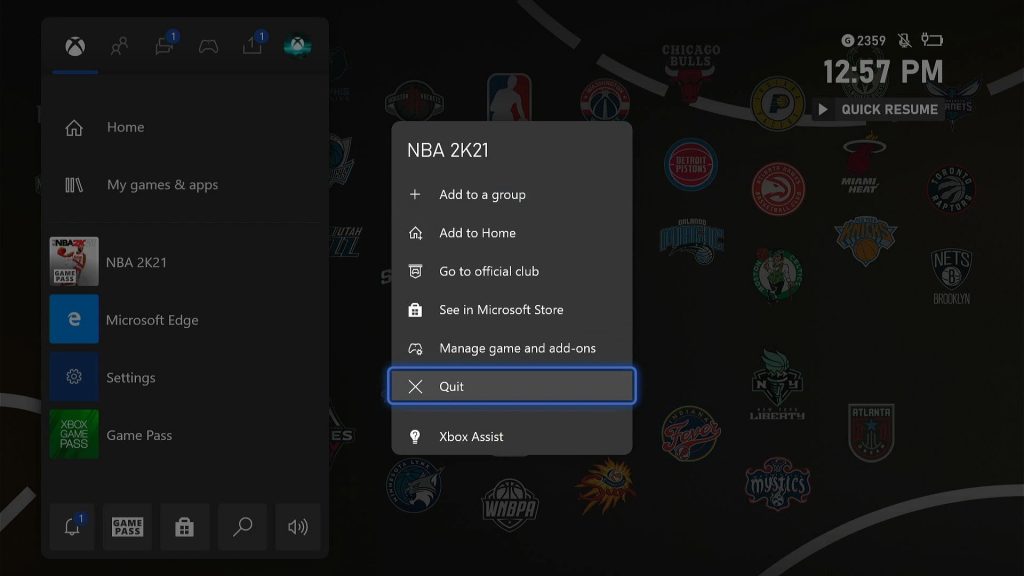Open the Capture & share tab
The image size is (1024, 576).
click(253, 45)
